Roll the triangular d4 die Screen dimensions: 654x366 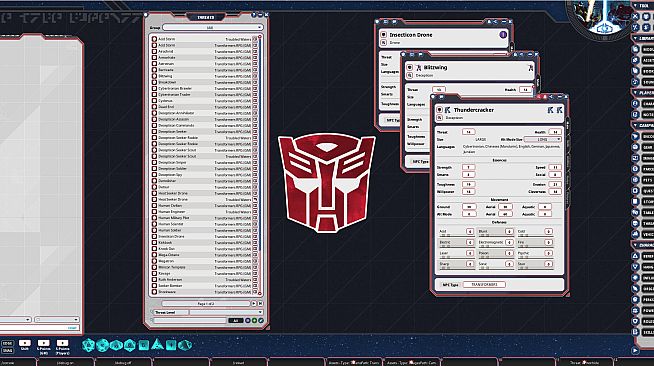tap(157, 344)
